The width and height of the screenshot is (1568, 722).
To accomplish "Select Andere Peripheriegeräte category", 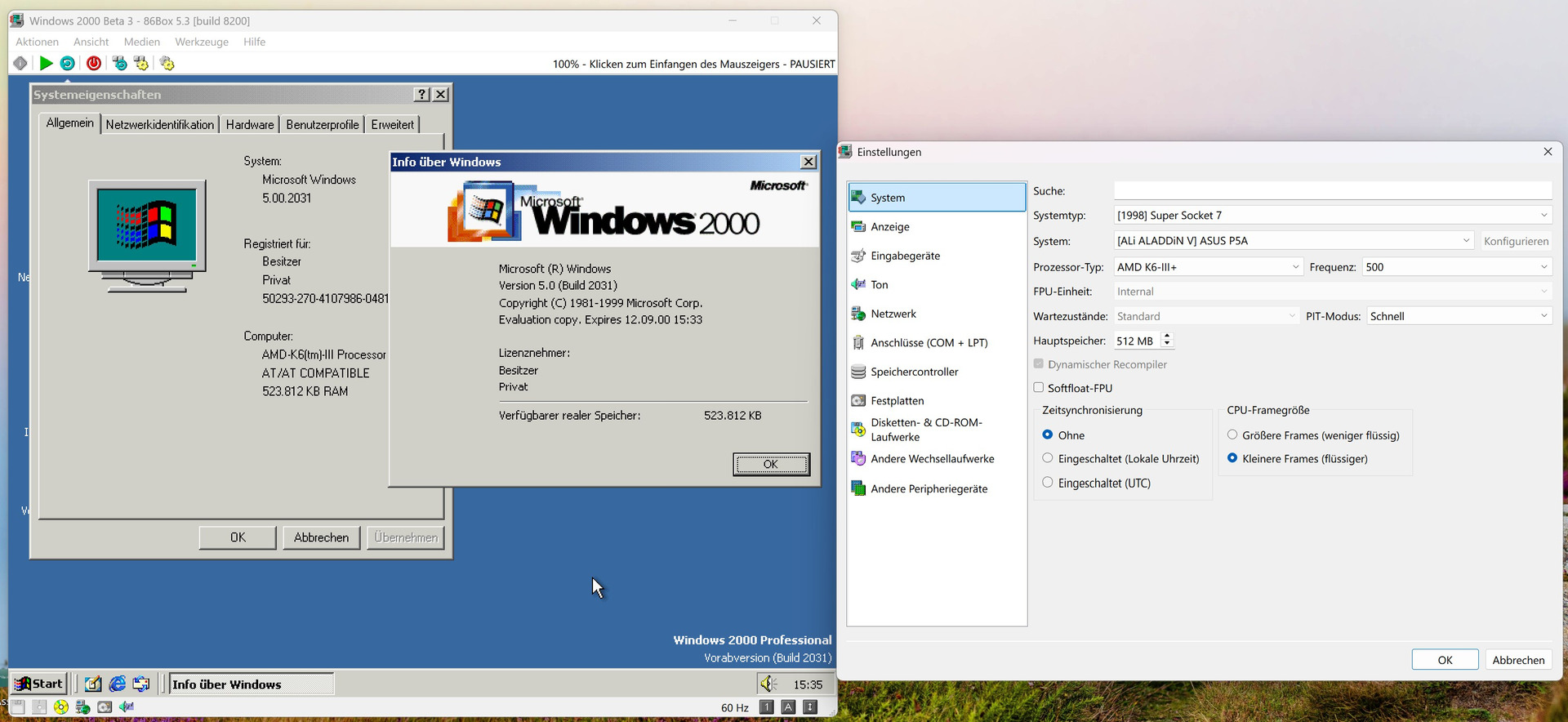I will click(937, 488).
